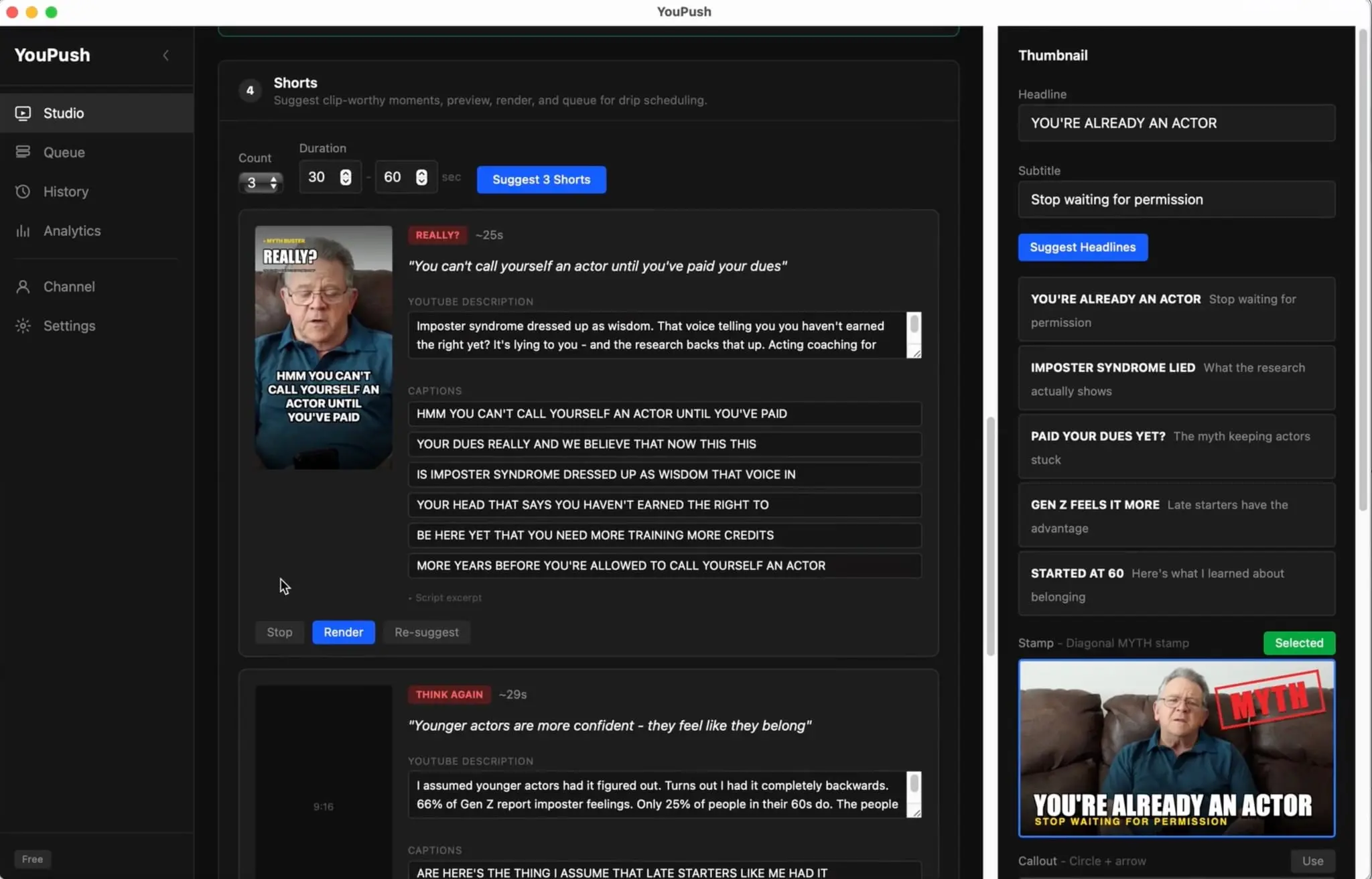Use the Callout Circle + arrow style
The image size is (1372, 879).
click(1312, 861)
